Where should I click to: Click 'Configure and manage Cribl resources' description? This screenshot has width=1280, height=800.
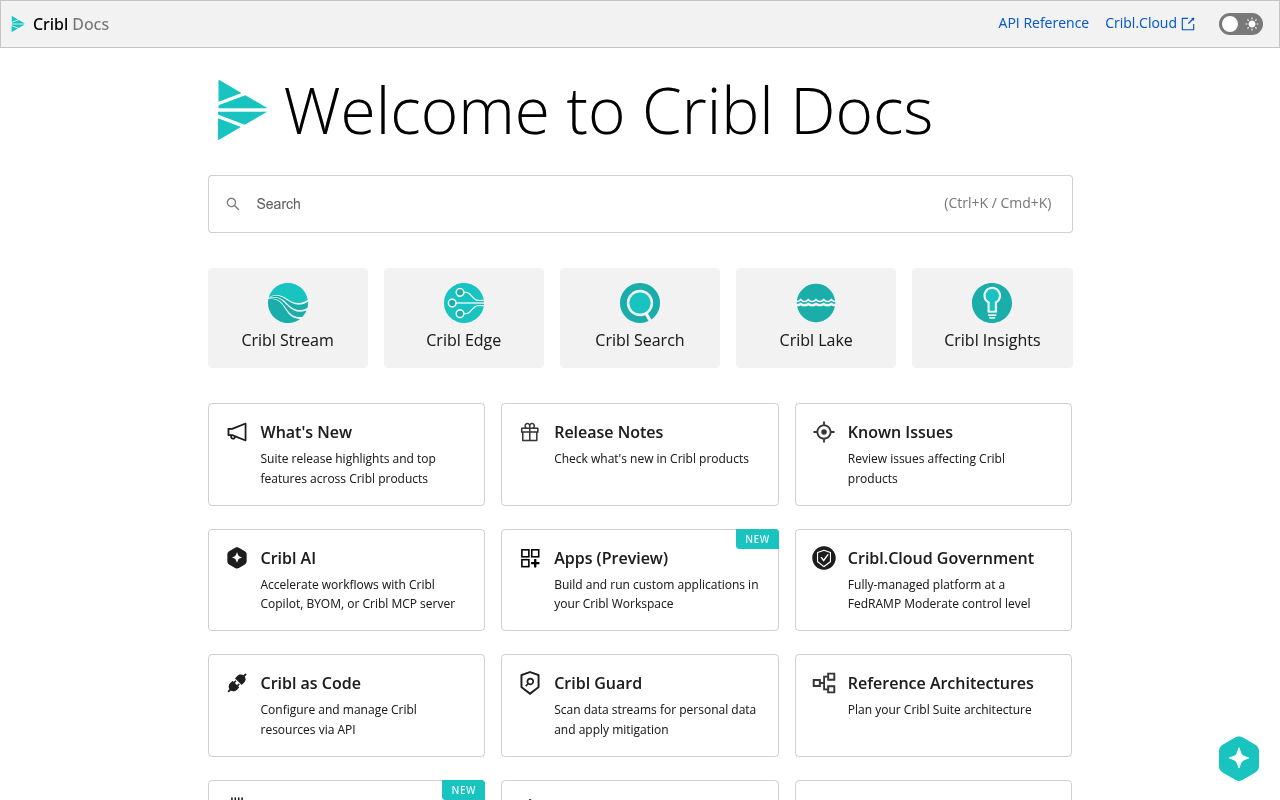pos(338,719)
